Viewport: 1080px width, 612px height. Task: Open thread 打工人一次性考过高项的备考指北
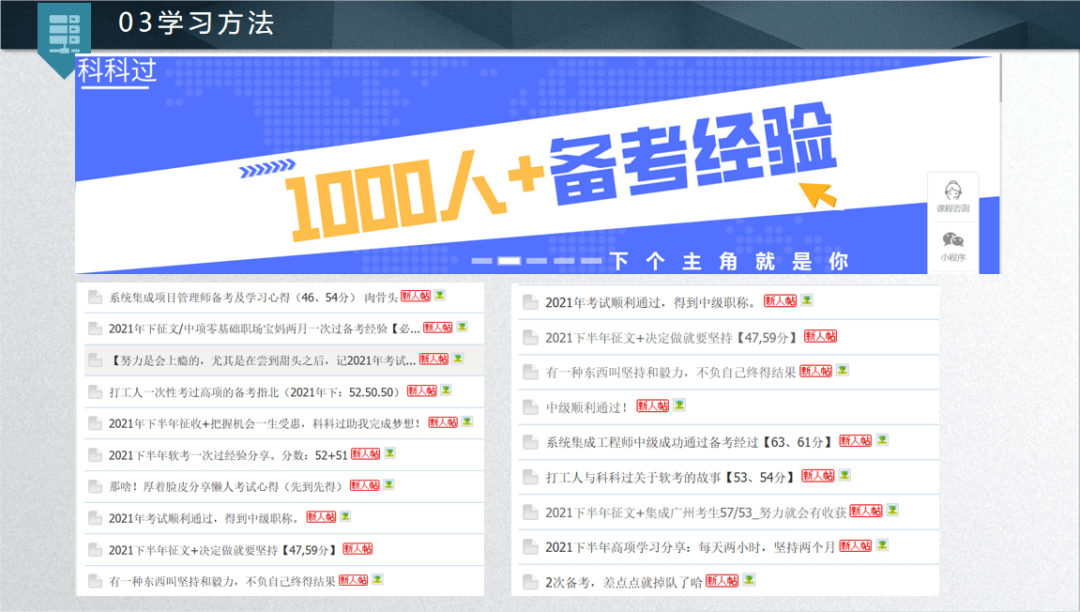point(254,392)
